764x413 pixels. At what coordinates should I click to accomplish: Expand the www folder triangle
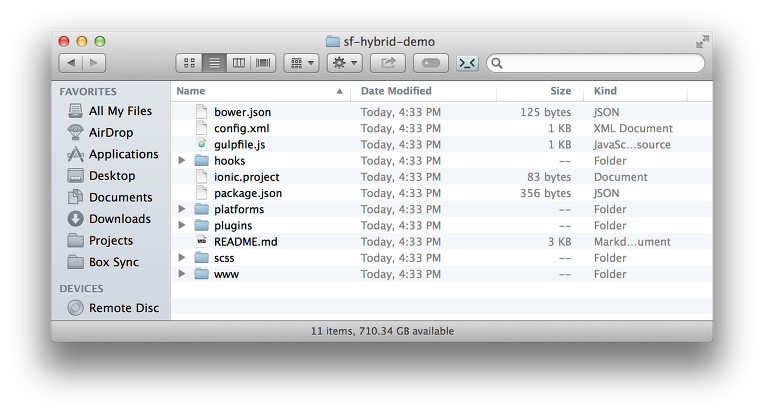(182, 274)
